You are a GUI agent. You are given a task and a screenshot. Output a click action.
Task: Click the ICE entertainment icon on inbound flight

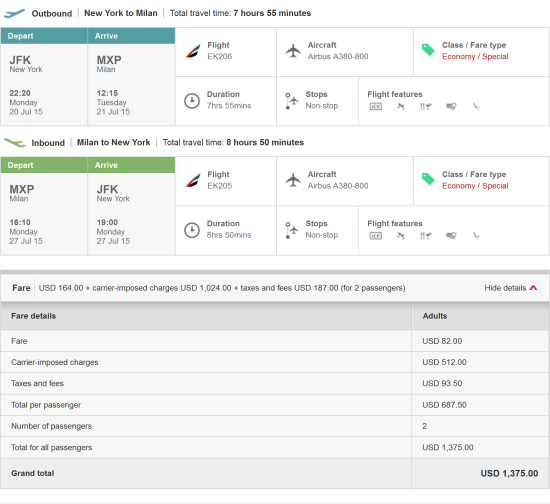tap(375, 236)
